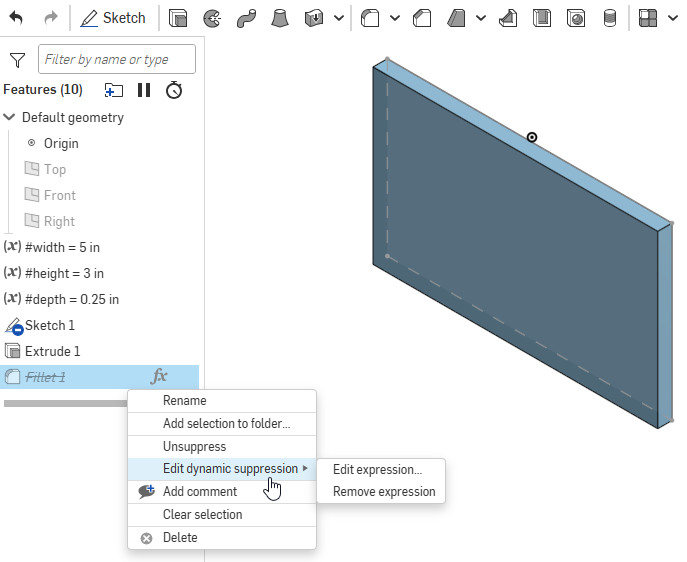Click the Filter by name or type field
687x562 pixels.
click(x=117, y=60)
